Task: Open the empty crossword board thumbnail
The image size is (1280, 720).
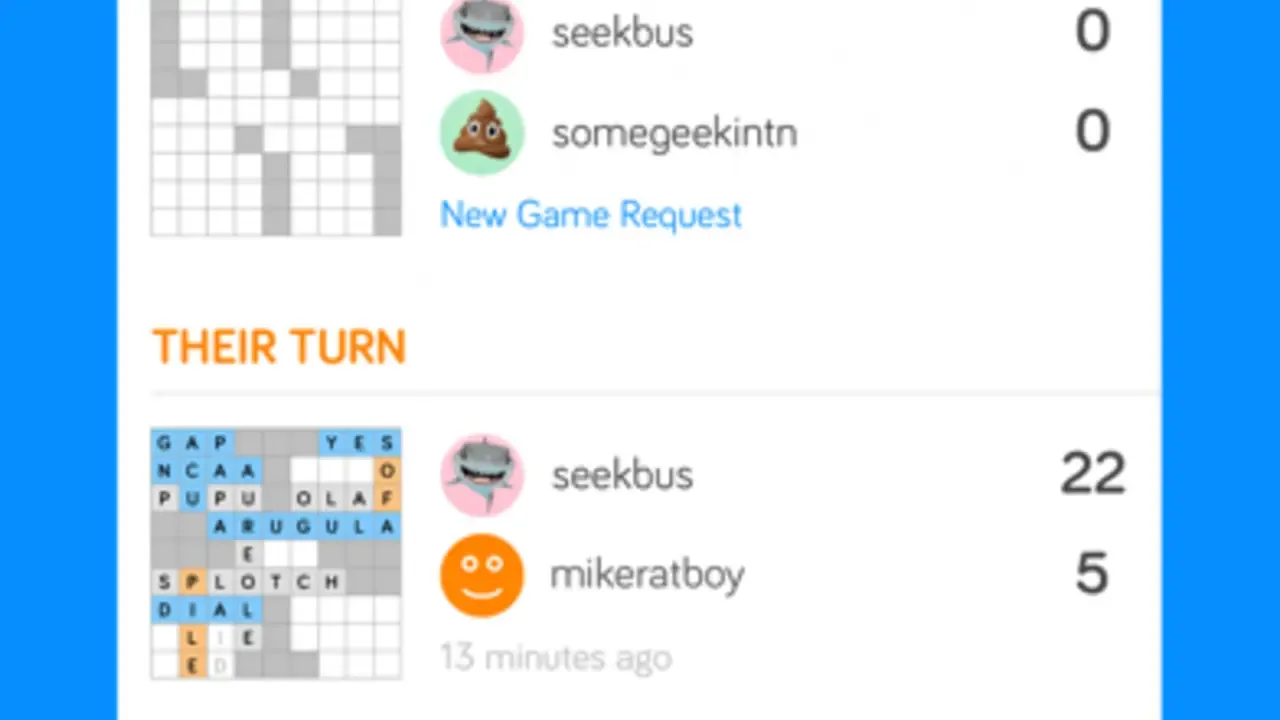Action: pyautogui.click(x=276, y=118)
